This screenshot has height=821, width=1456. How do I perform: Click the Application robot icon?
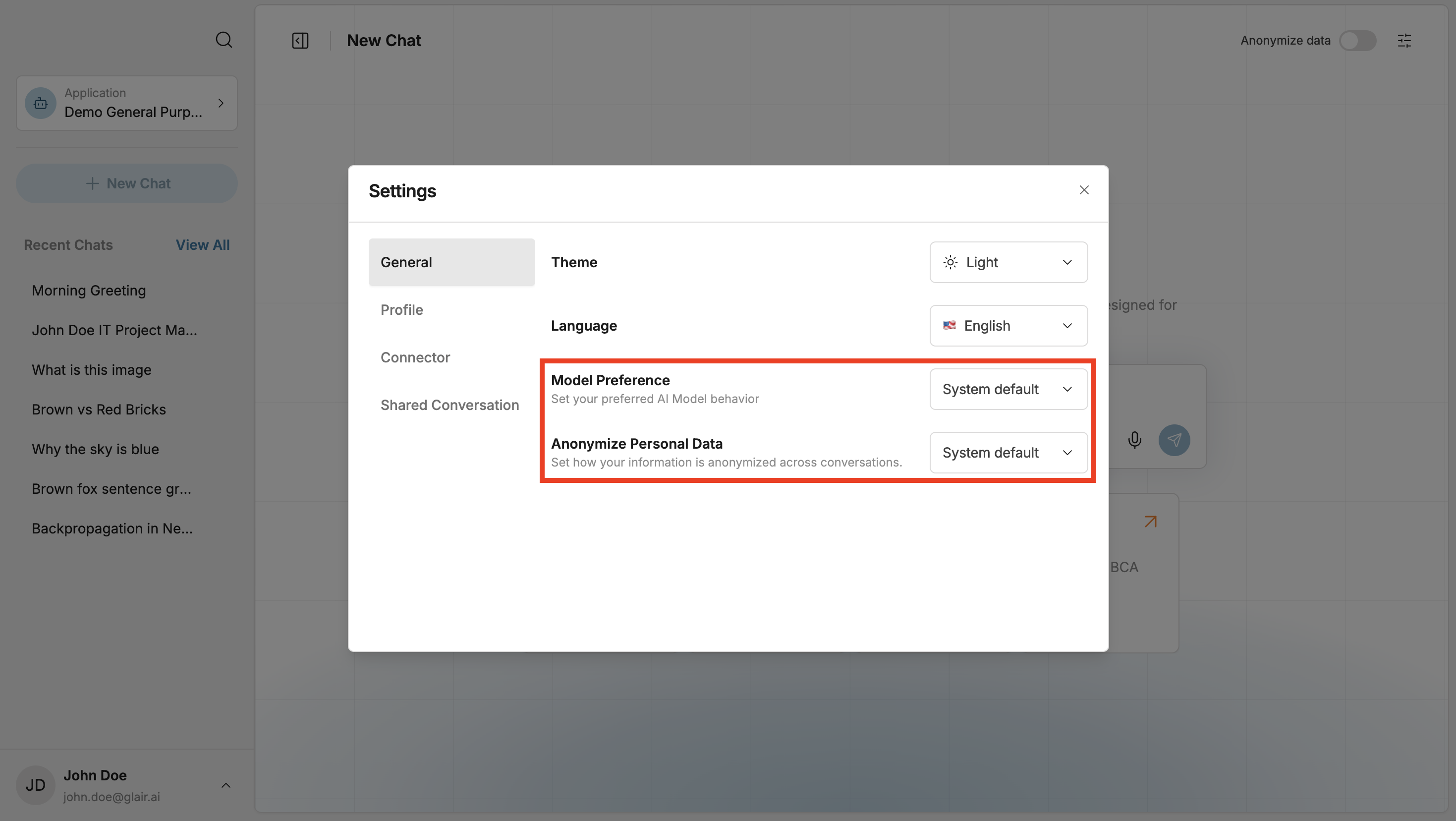(x=41, y=104)
